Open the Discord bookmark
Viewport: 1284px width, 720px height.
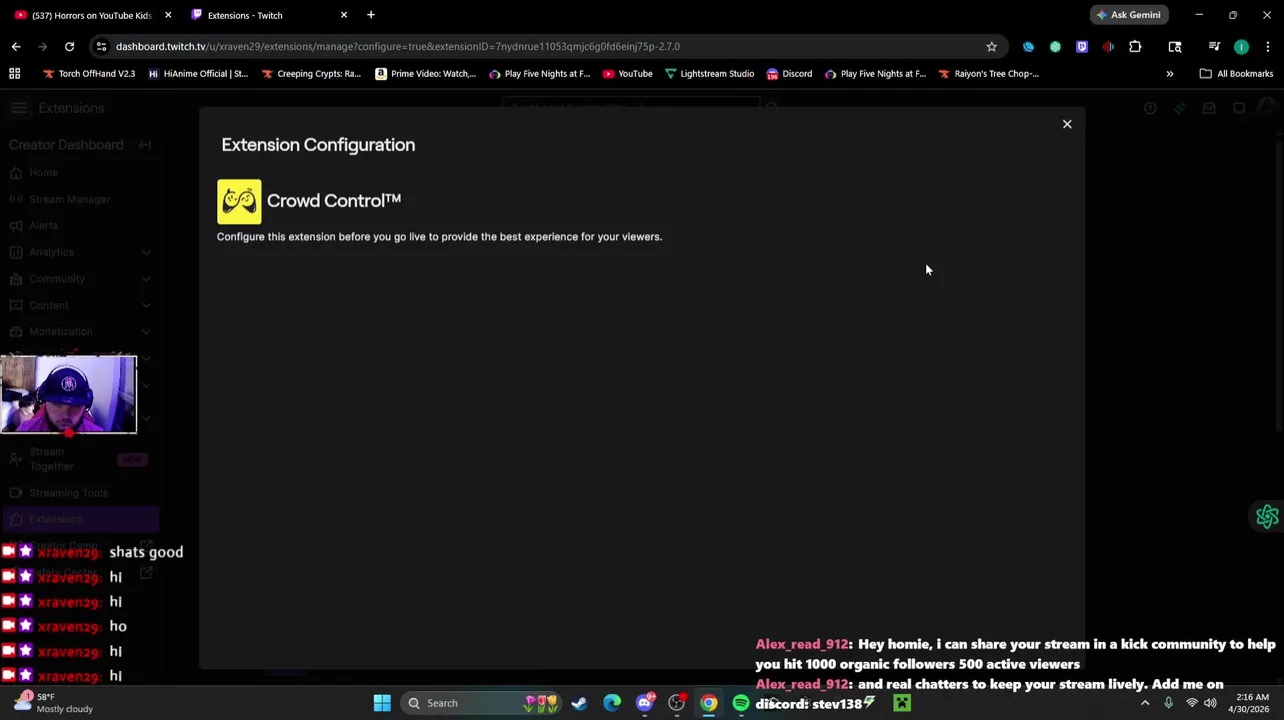(789, 73)
